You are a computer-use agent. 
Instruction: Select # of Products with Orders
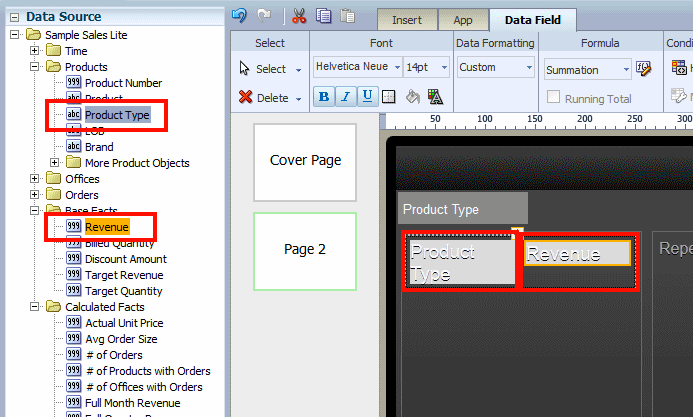tap(148, 371)
